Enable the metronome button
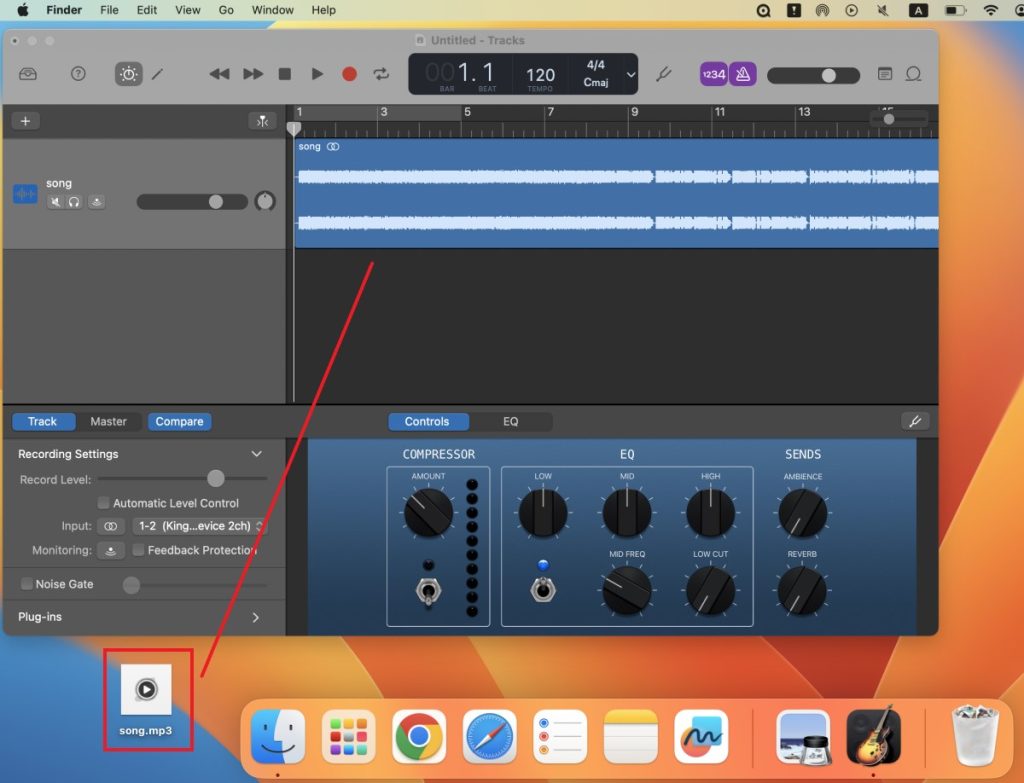 pyautogui.click(x=742, y=74)
